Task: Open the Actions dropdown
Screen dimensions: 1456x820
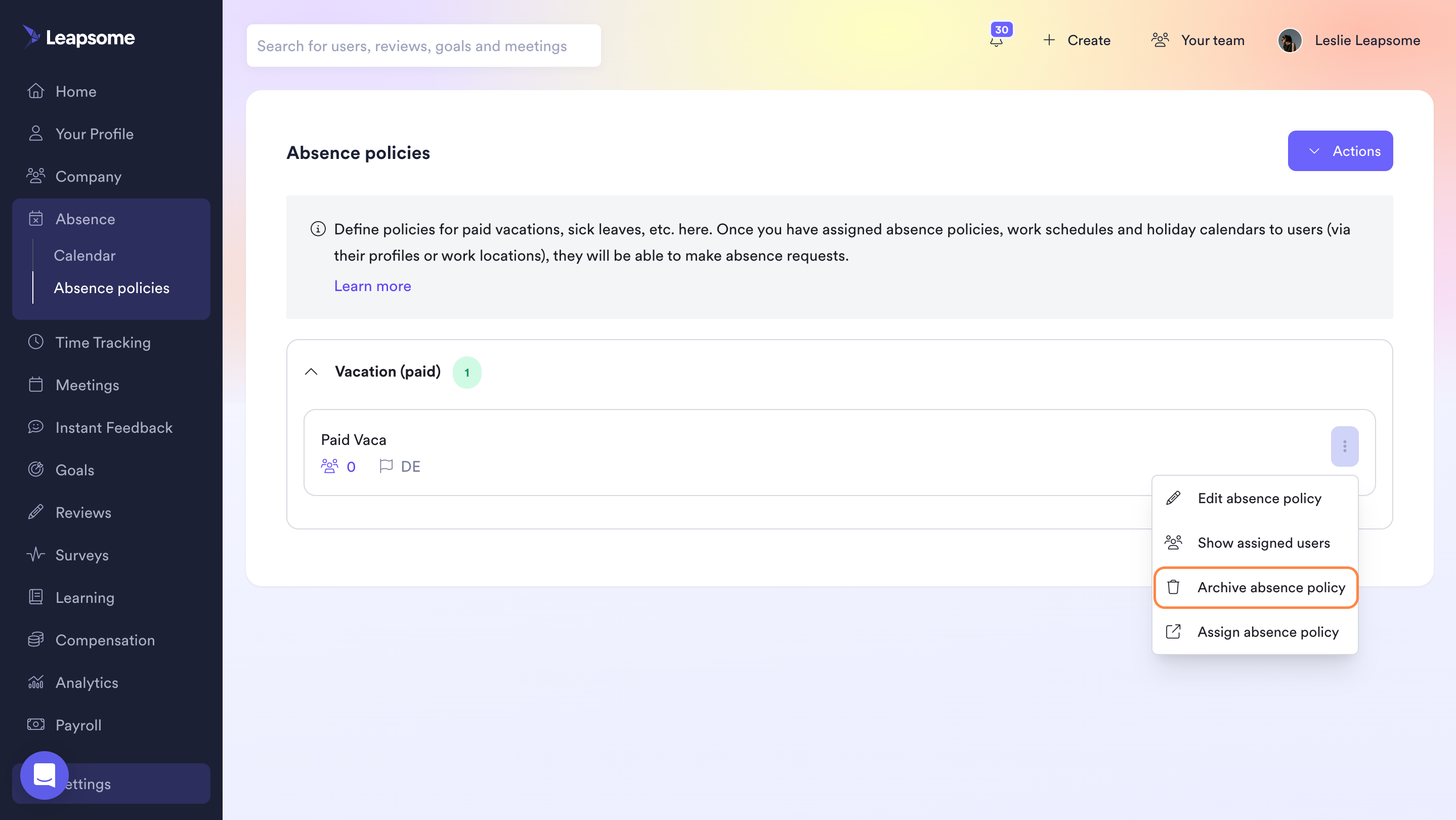Action: pos(1340,150)
